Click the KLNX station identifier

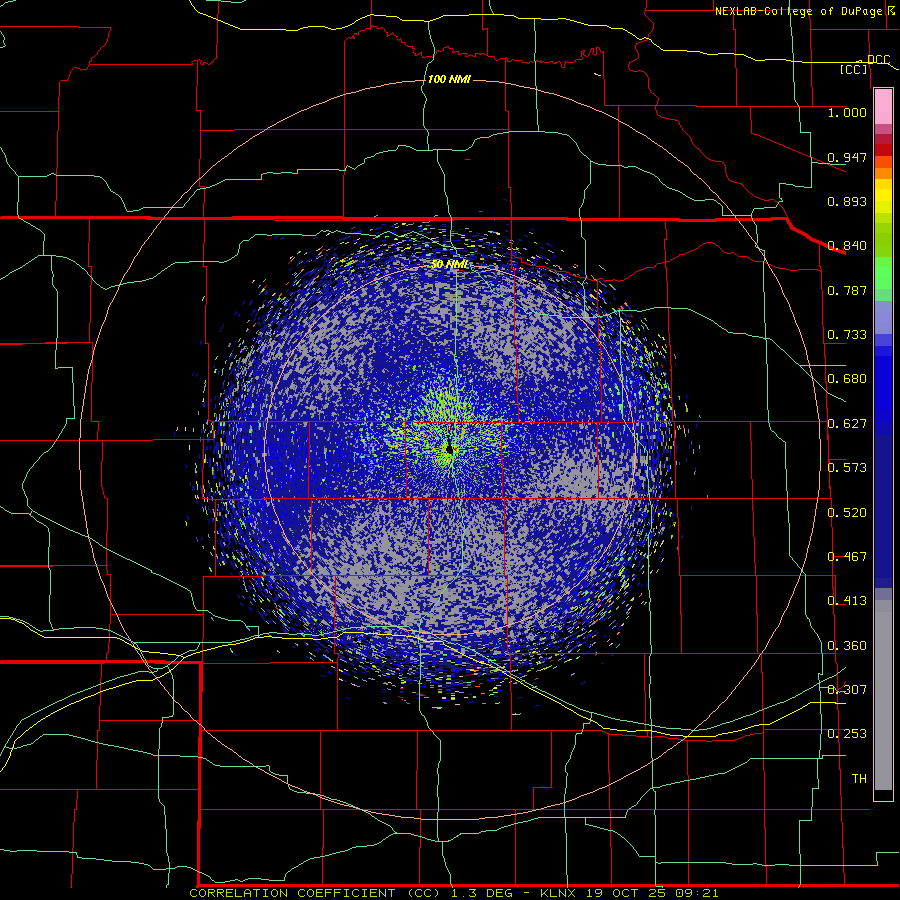point(560,893)
